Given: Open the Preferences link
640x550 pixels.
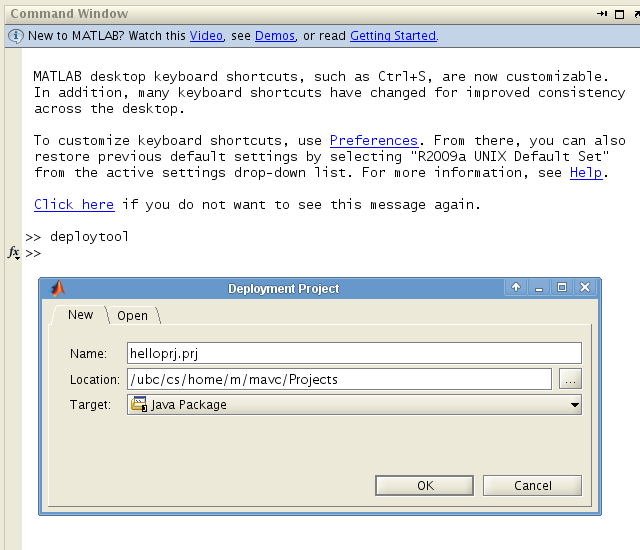Looking at the screenshot, I should (x=374, y=140).
